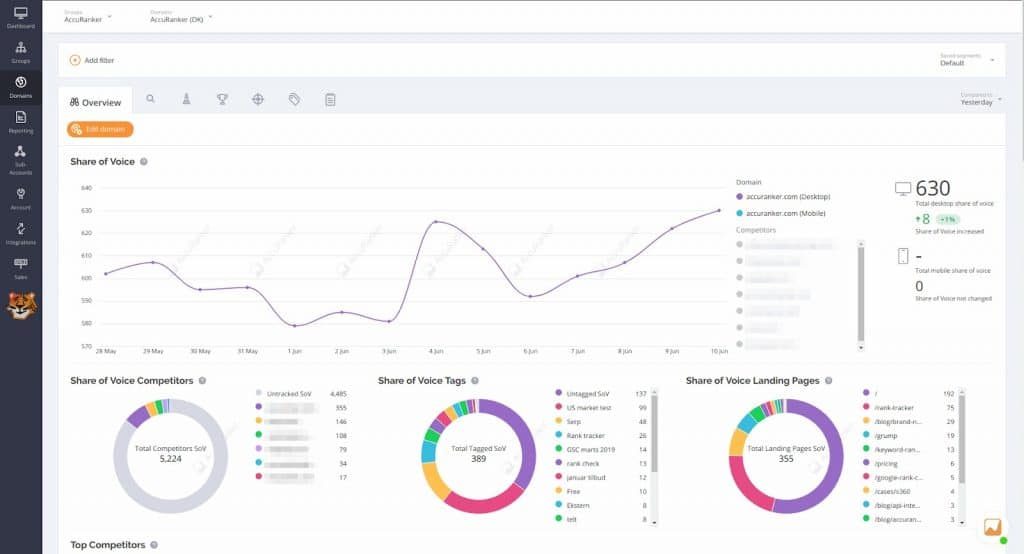1024x554 pixels.
Task: Click the Add filter button
Action: pos(92,60)
